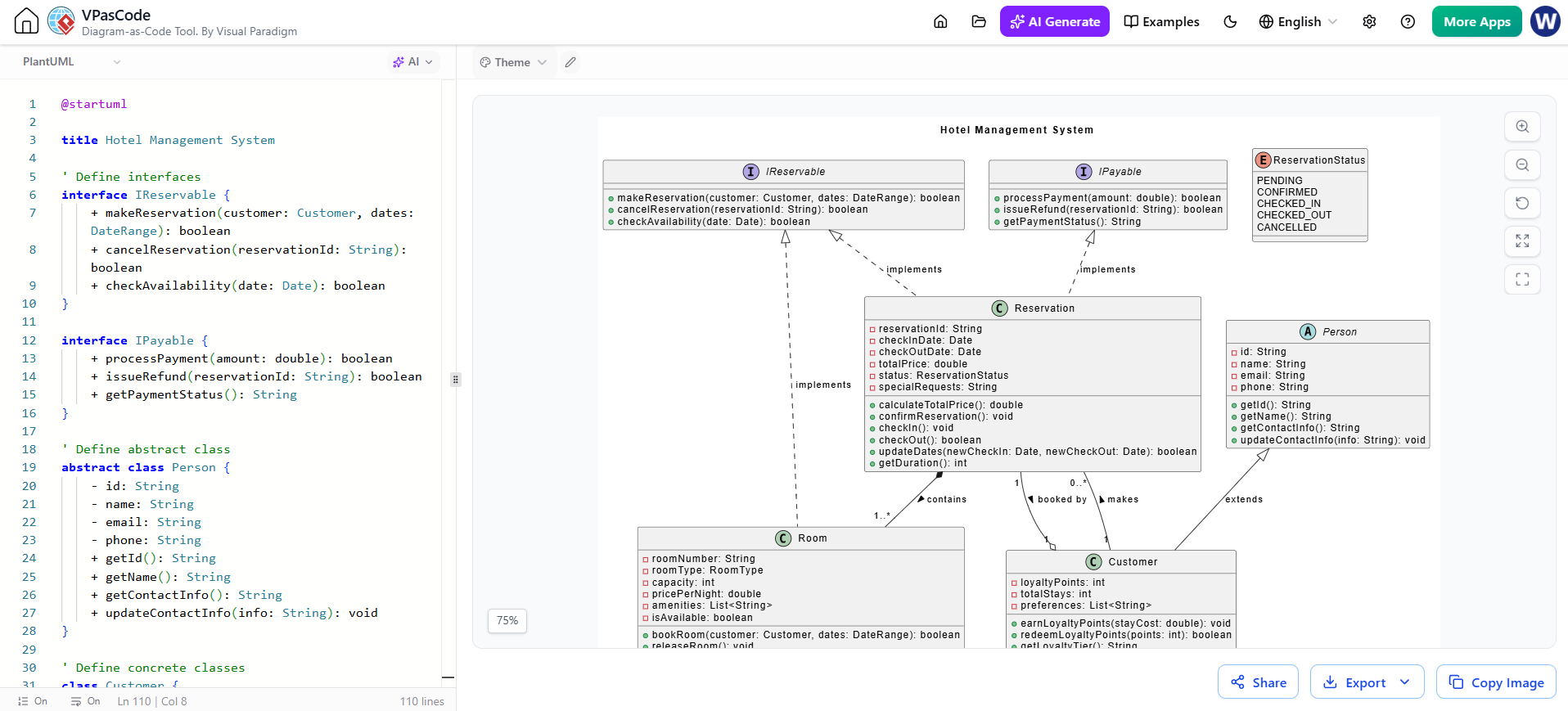The image size is (1568, 711).
Task: Click 'interface IPayable {' in the editor
Action: 135,340
